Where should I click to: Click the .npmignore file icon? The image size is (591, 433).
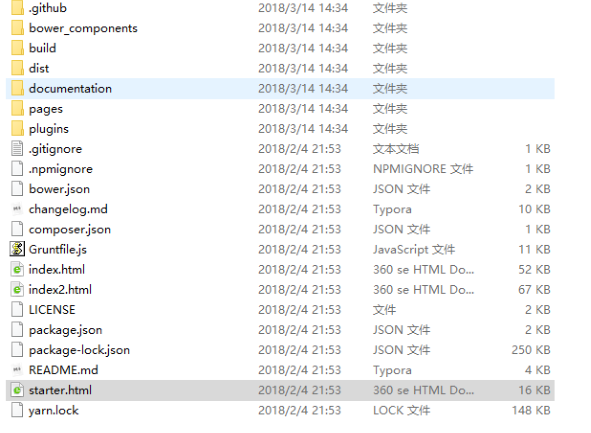click(x=17, y=168)
